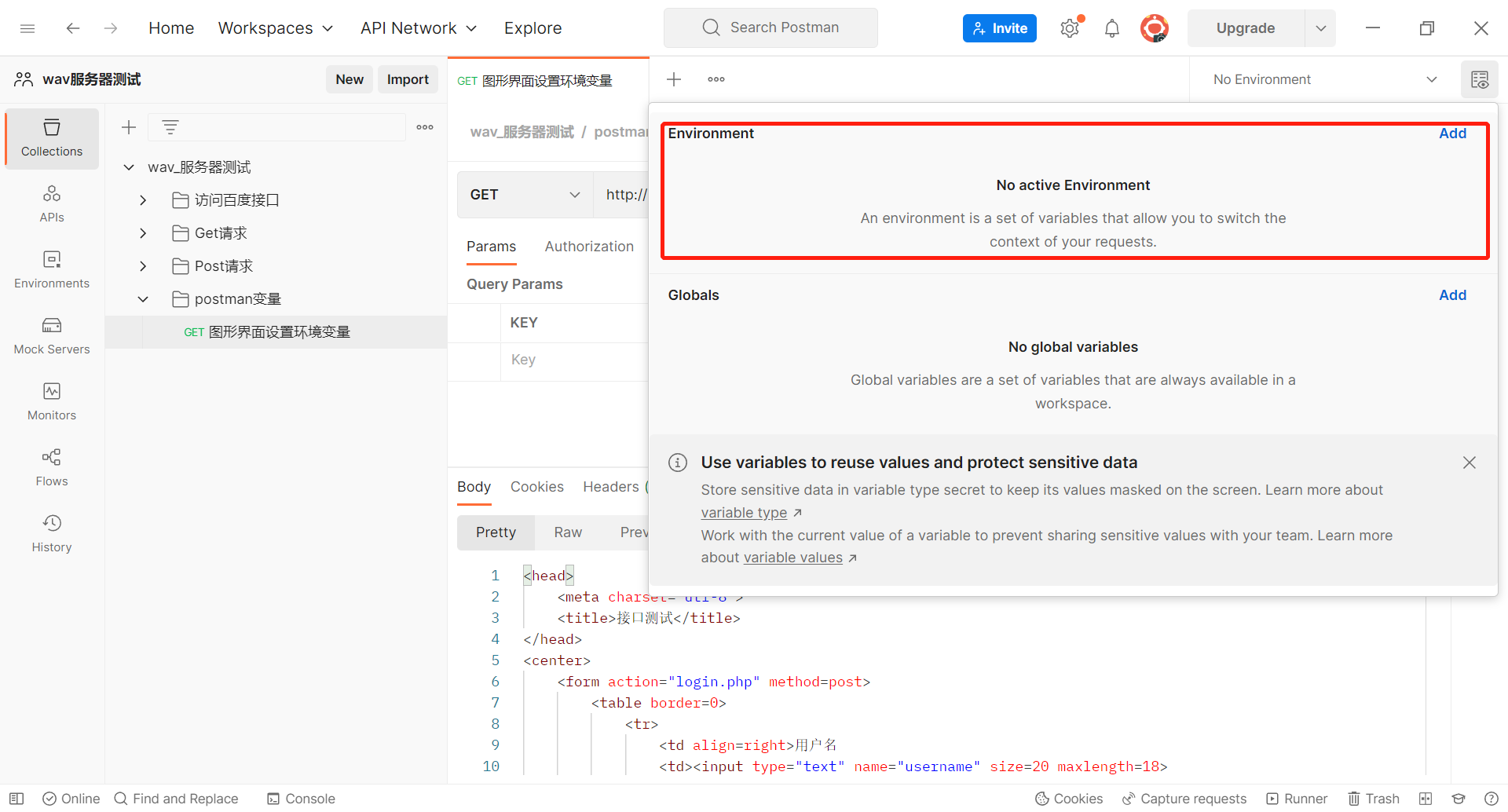Open Runner in the status bar

[1297, 799]
